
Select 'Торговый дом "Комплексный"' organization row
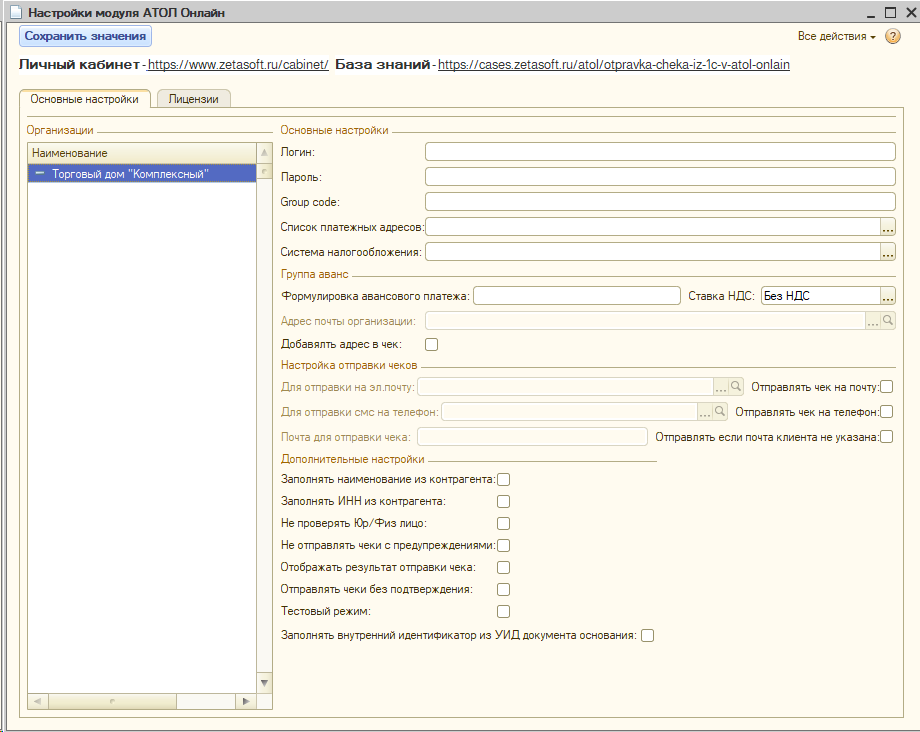pos(142,174)
